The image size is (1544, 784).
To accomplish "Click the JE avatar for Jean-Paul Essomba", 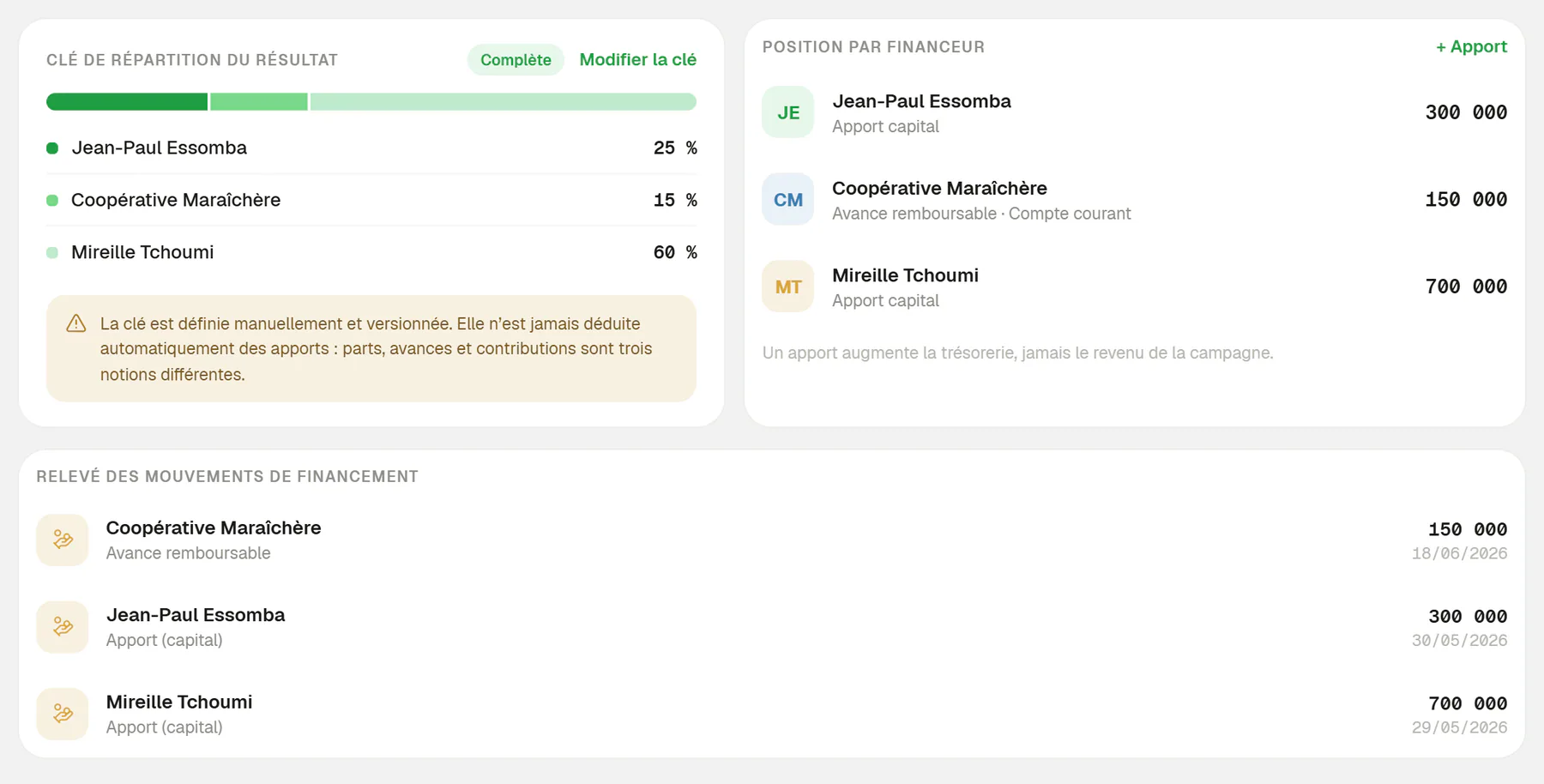I will click(787, 112).
